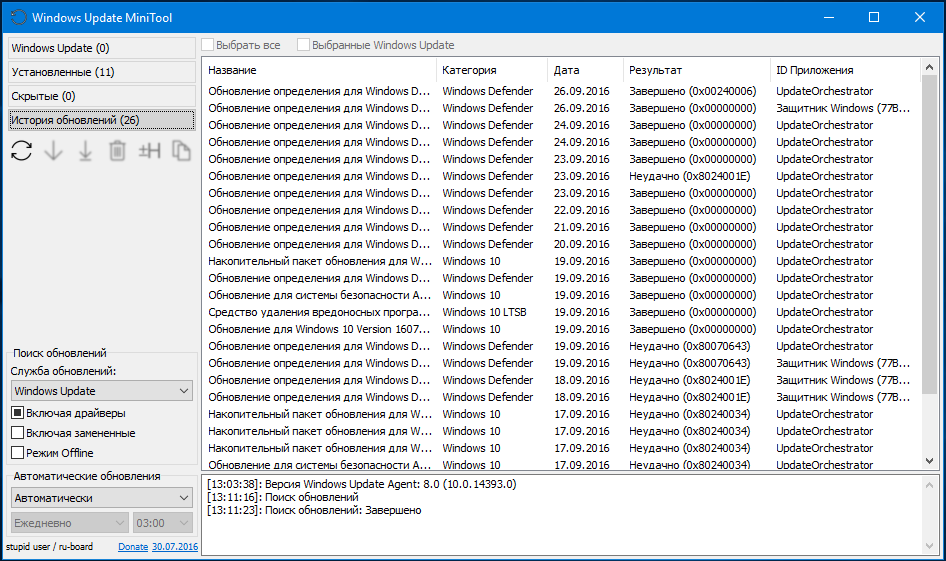
Task: Click the 'stupid user / ru-board' text
Action: (49, 547)
